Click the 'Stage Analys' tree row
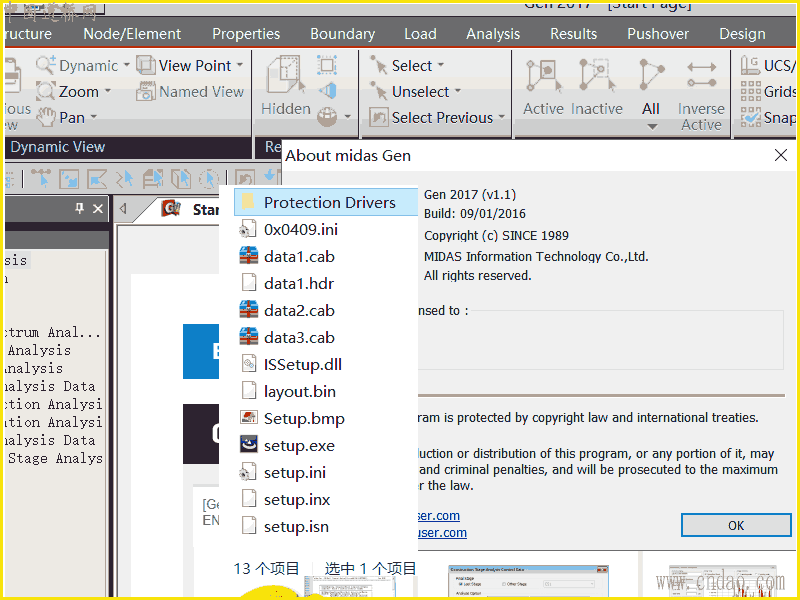Screen dimensions: 800x600 pyautogui.click(x=54, y=458)
